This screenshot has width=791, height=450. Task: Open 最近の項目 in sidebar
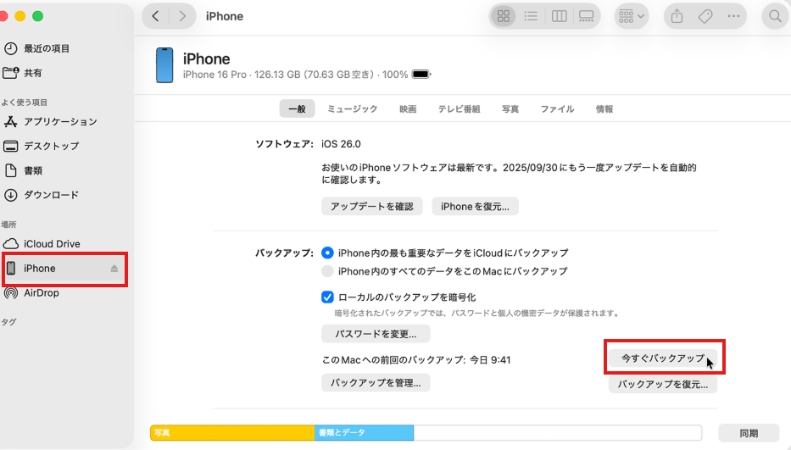(x=36, y=48)
